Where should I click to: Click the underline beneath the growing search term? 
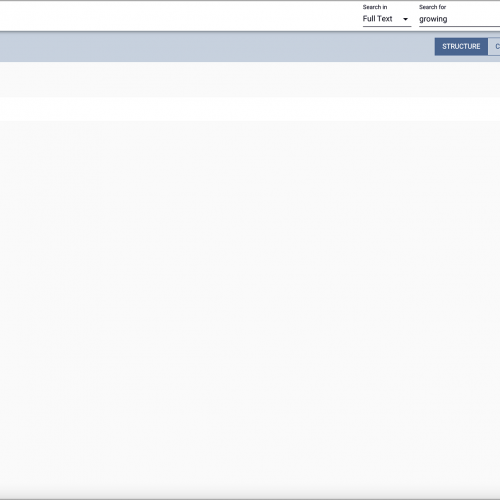click(459, 26)
